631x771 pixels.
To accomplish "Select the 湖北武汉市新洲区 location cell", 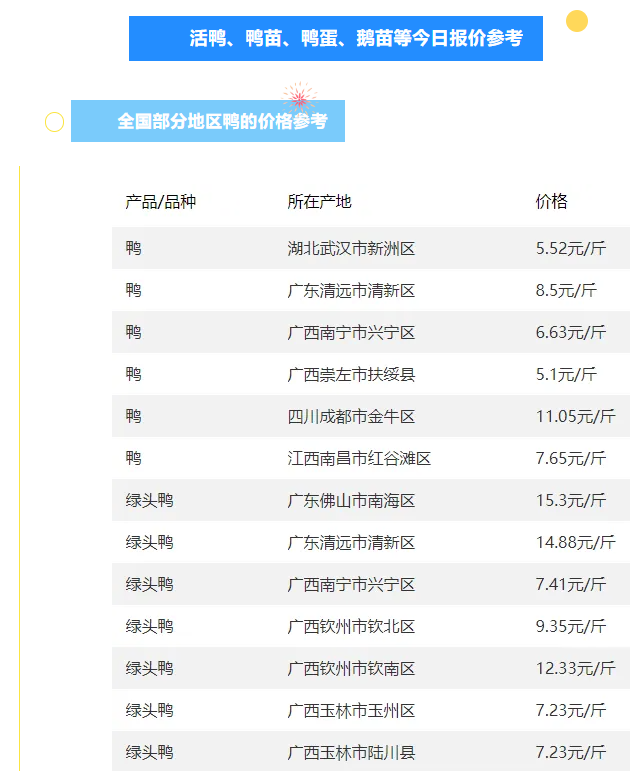I will [351, 248].
